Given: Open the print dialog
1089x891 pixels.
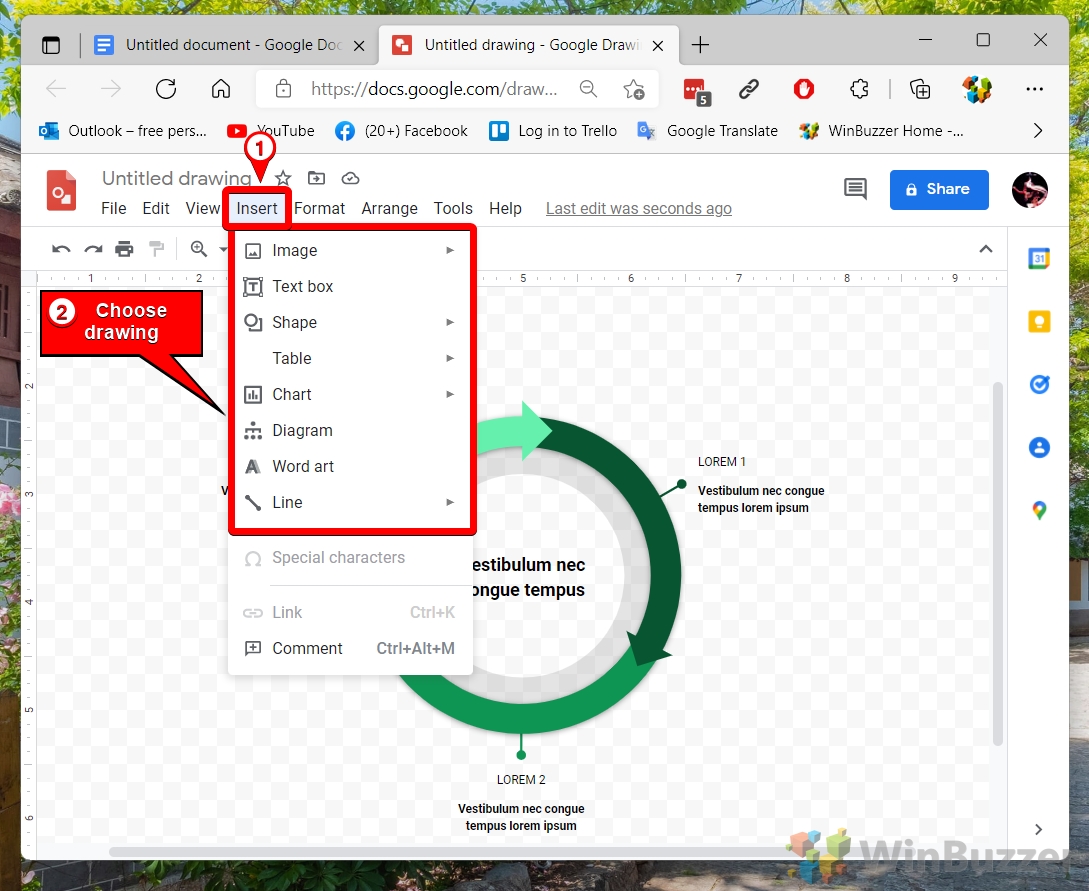Looking at the screenshot, I should click(x=124, y=249).
